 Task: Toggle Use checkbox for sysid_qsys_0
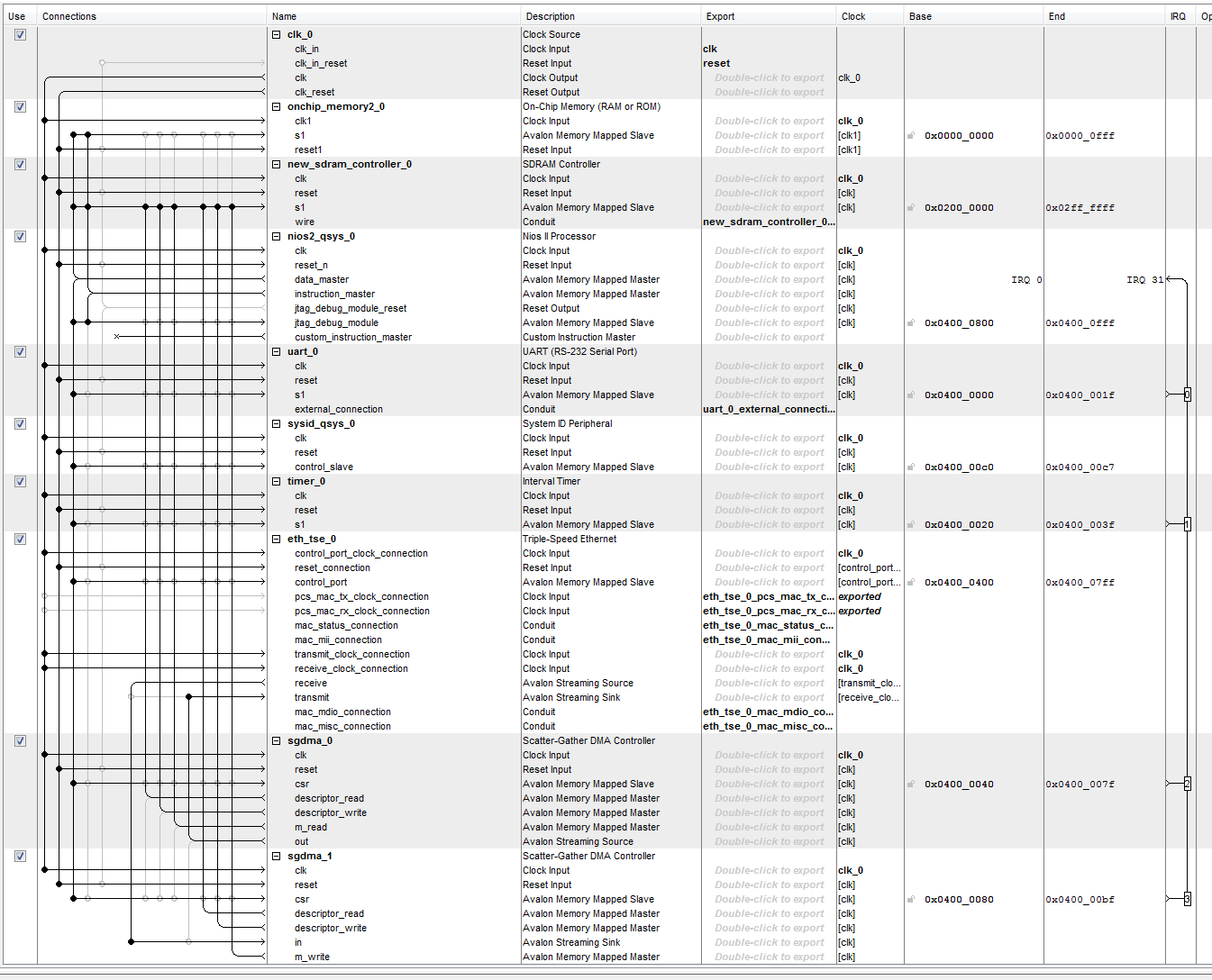(20, 423)
